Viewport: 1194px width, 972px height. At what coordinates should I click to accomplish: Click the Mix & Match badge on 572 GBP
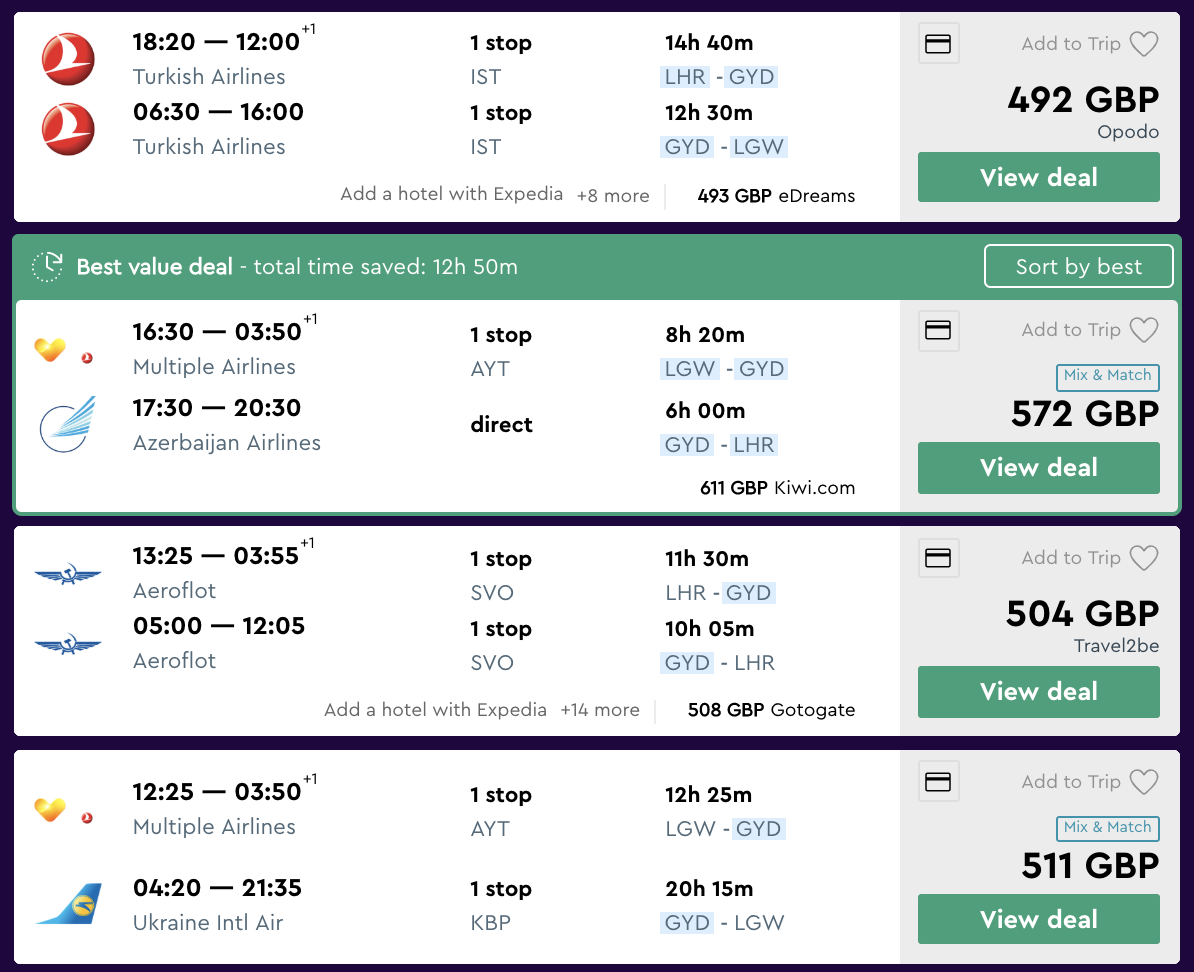pos(1107,376)
